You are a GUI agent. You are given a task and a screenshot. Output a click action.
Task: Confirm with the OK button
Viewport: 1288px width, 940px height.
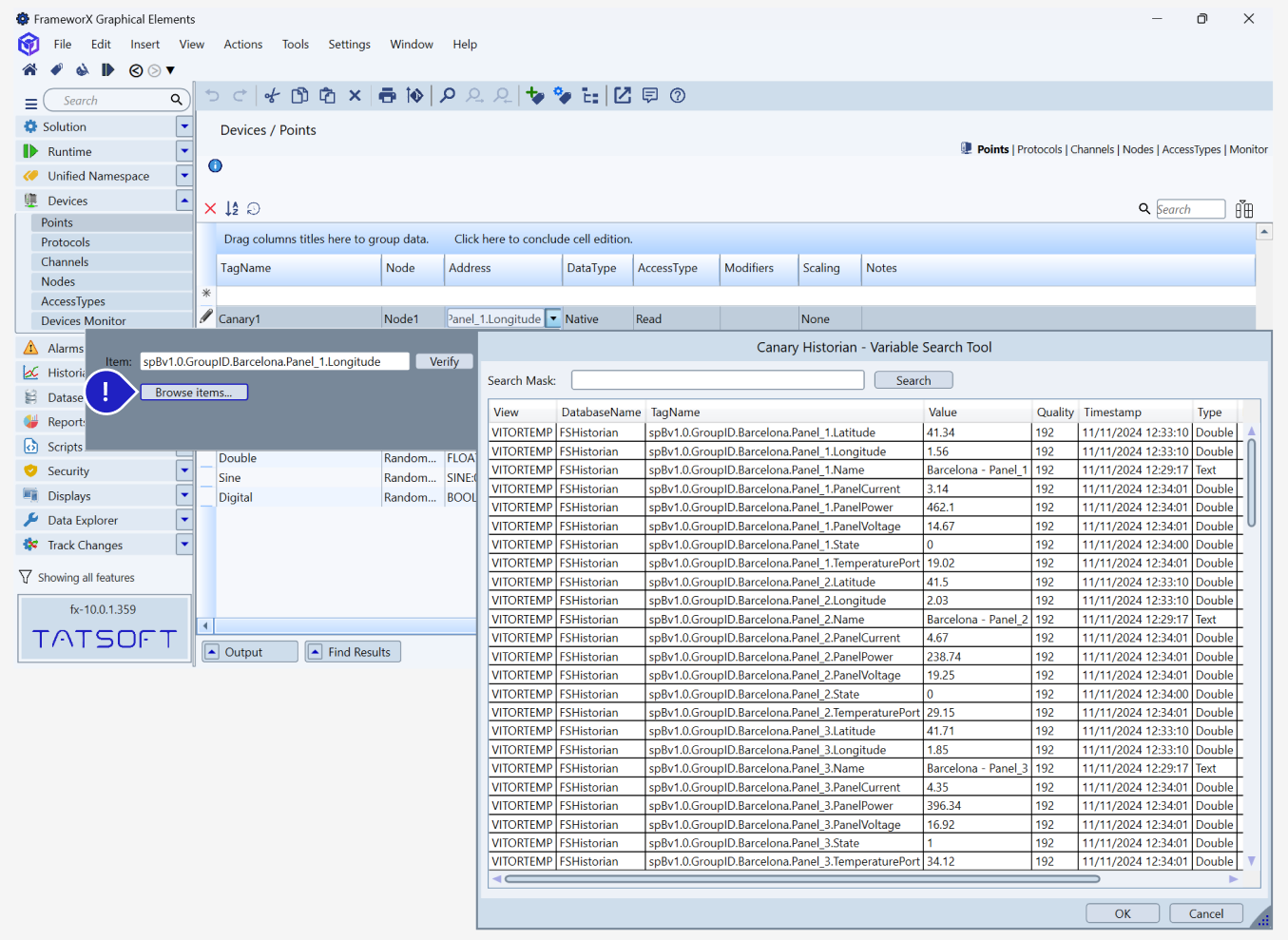point(1123,913)
